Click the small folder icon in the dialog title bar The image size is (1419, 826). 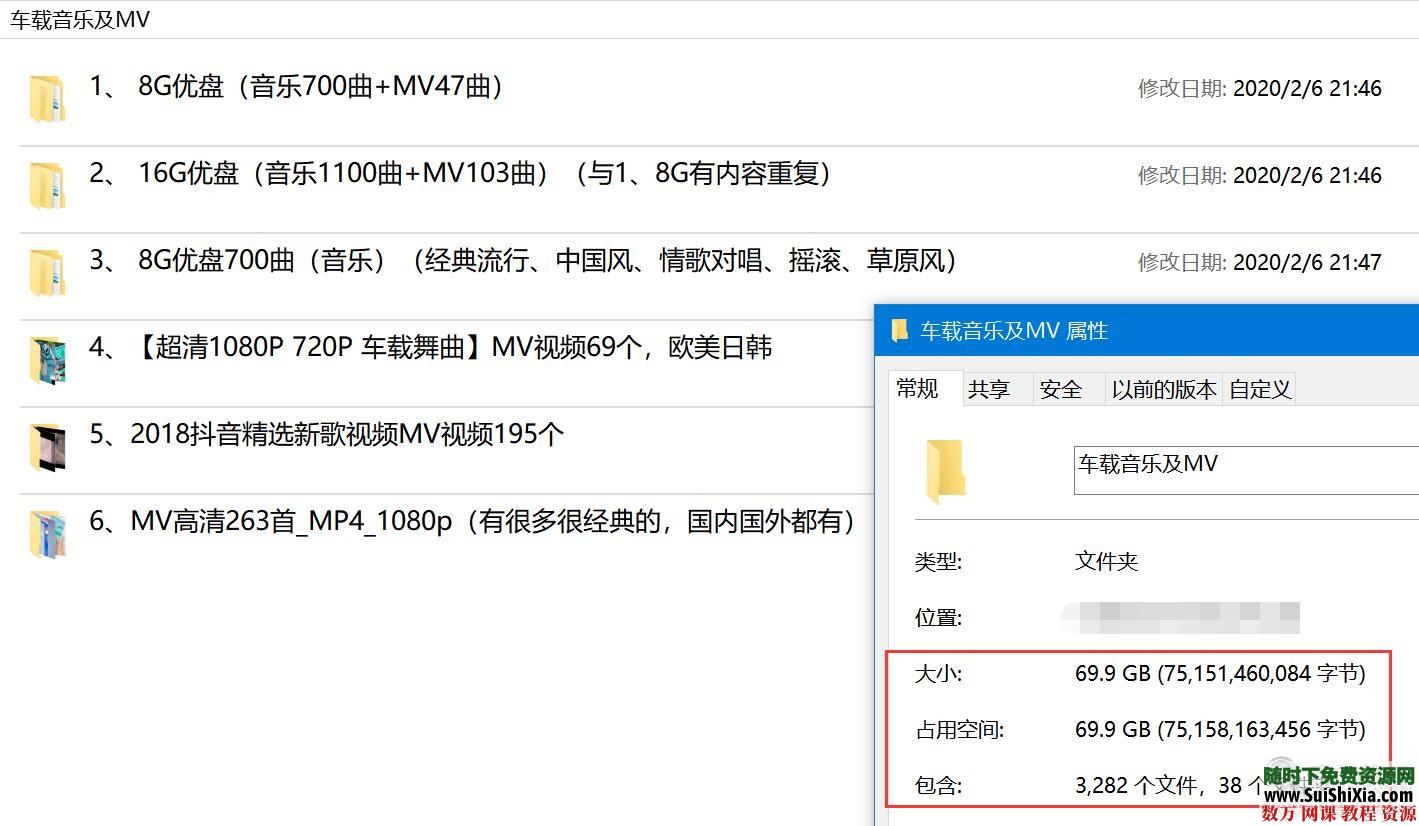click(x=899, y=331)
